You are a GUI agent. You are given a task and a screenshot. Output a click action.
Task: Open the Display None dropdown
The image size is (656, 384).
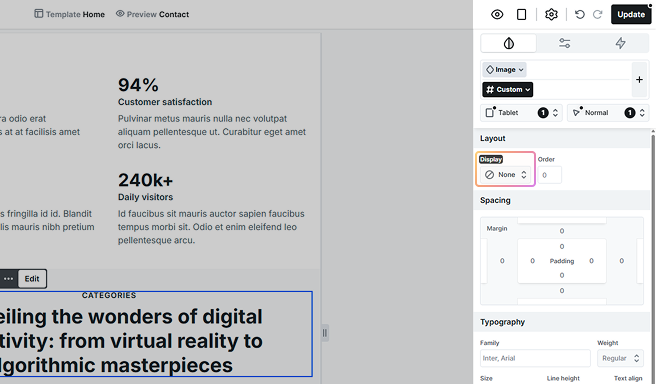[x=505, y=175]
